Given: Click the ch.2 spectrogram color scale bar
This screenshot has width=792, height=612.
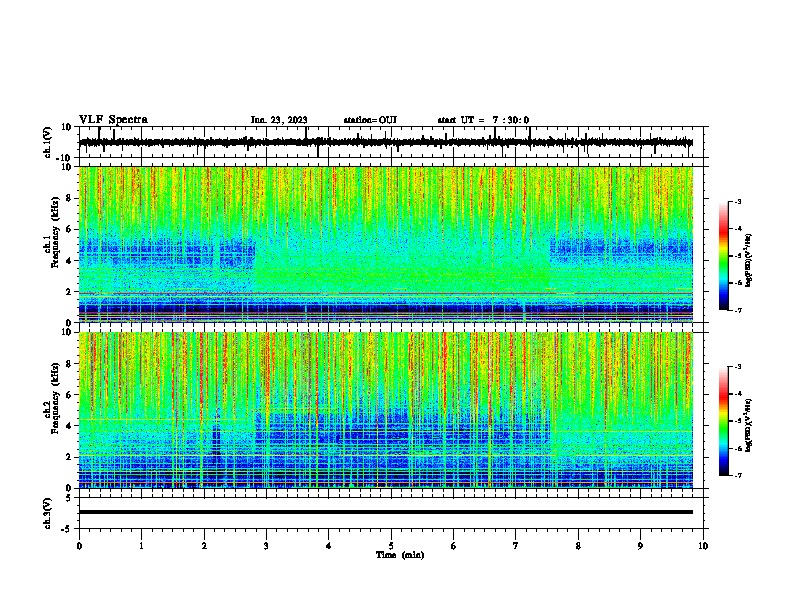Looking at the screenshot, I should 723,421.
